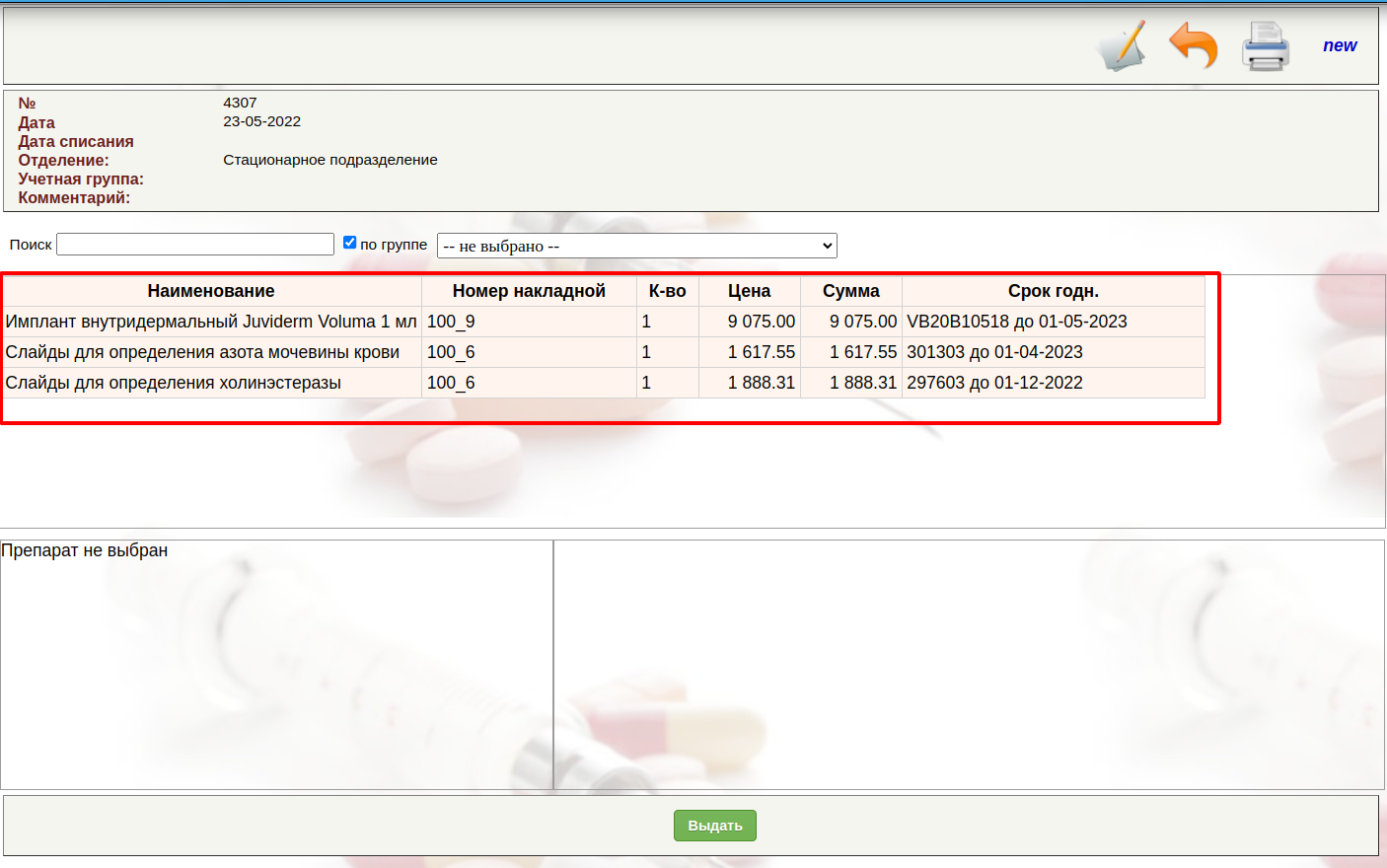Click the edit document pencil icon
Screen dimensions: 1387x868
tap(1123, 46)
